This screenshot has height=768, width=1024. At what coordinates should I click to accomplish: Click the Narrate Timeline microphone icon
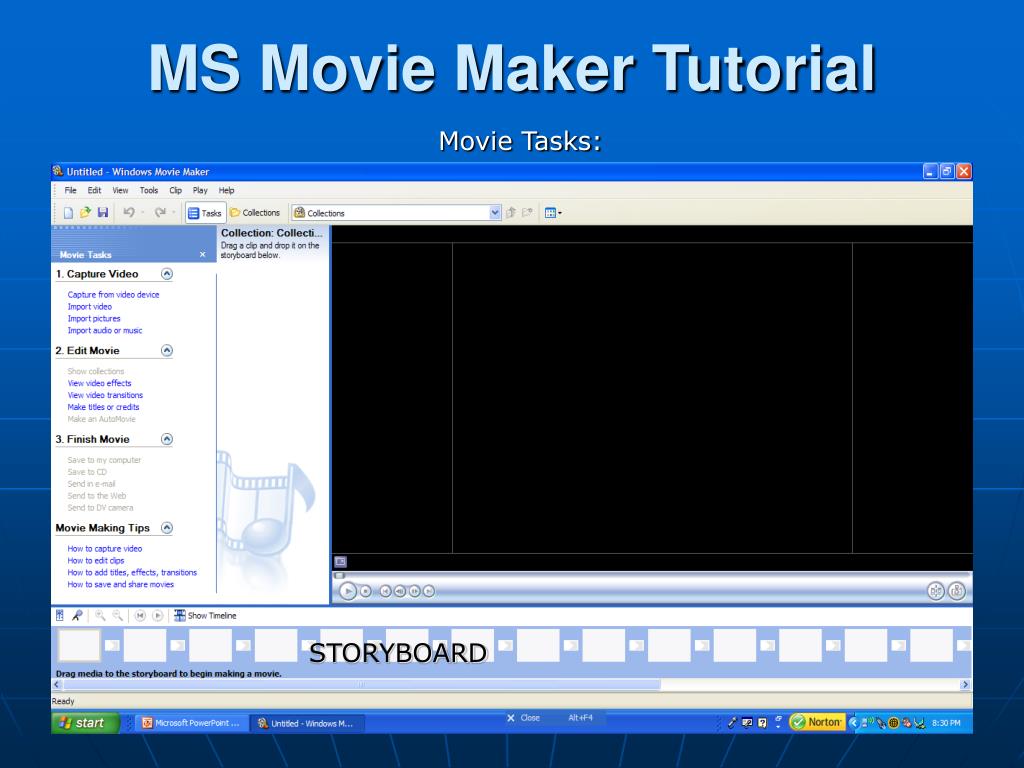pos(77,615)
